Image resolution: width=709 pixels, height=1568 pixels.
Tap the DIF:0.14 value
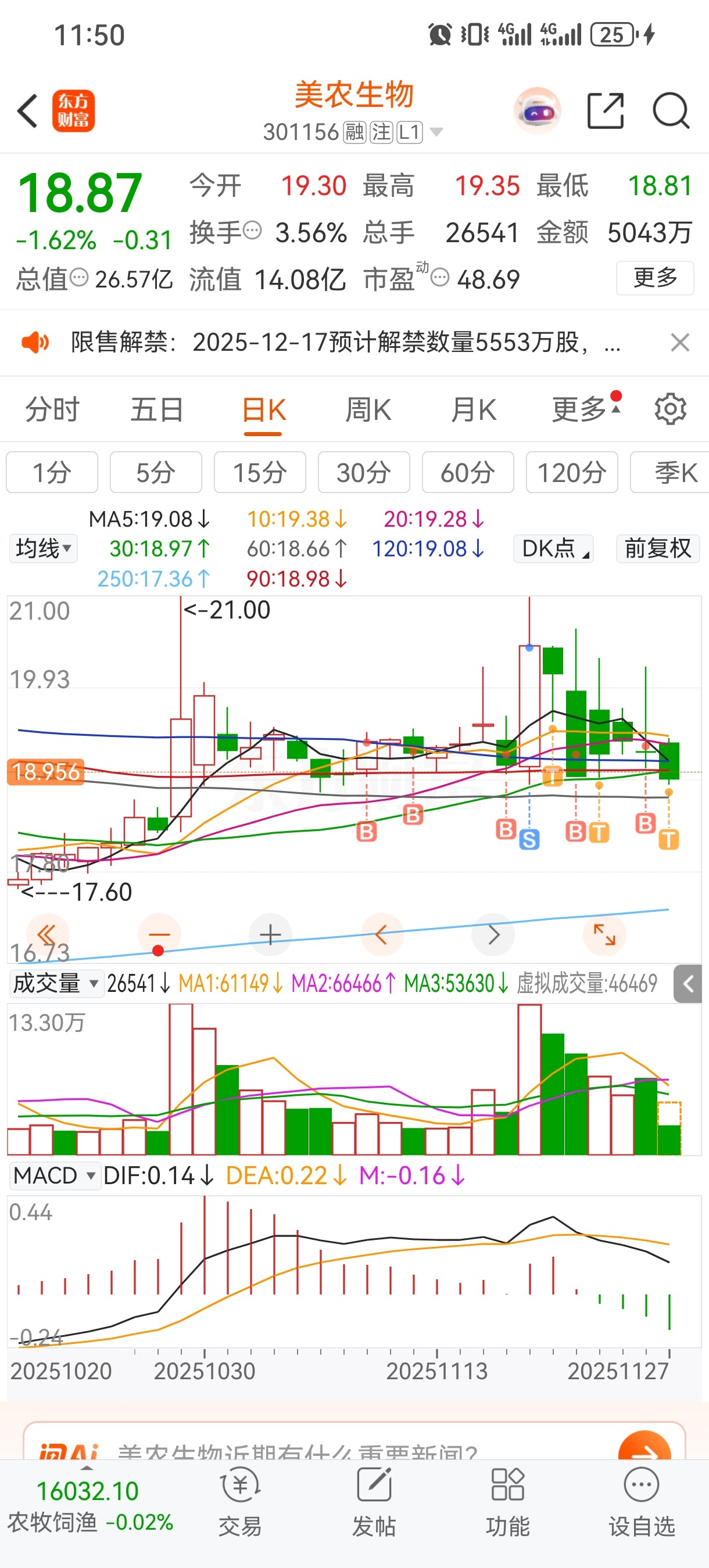pos(159,1175)
